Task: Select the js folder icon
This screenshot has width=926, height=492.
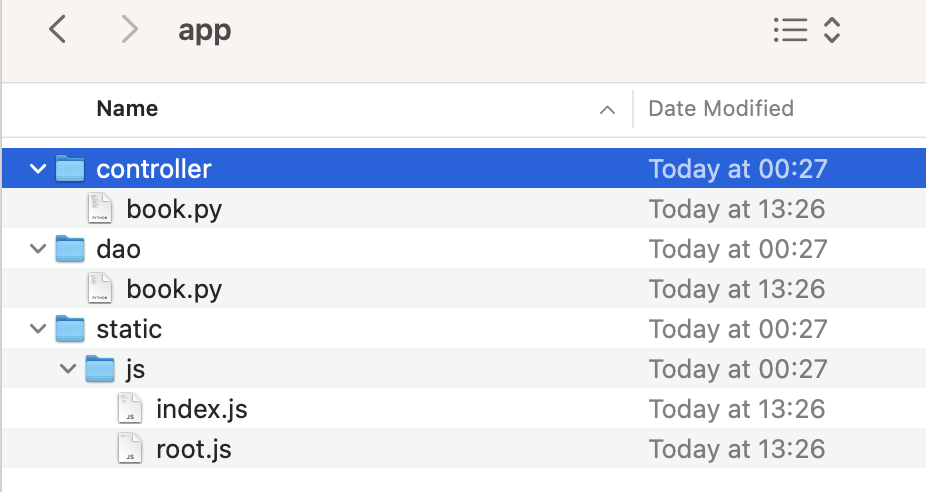Action: pyautogui.click(x=100, y=369)
